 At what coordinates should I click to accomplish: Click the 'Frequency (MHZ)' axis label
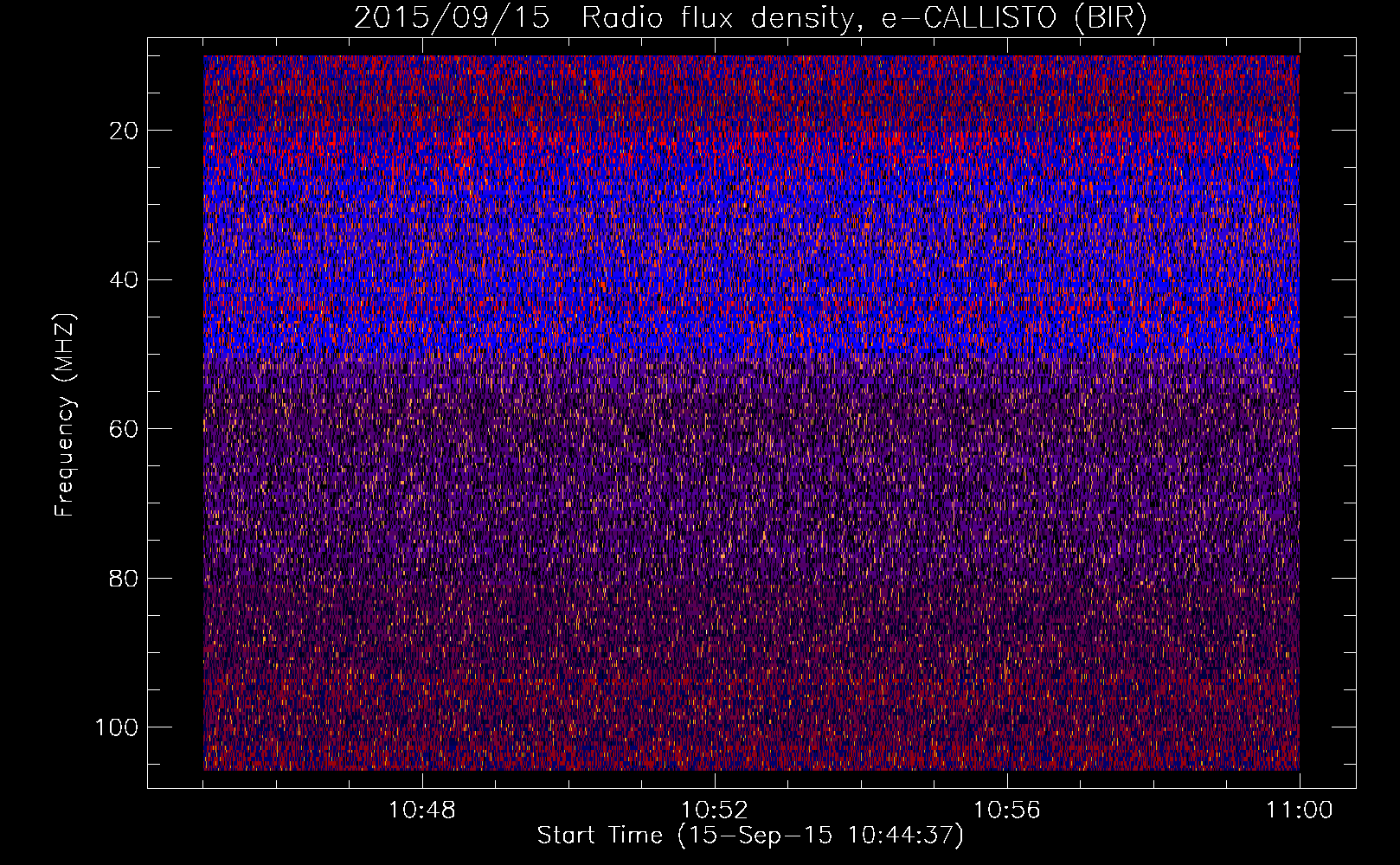pos(65,415)
